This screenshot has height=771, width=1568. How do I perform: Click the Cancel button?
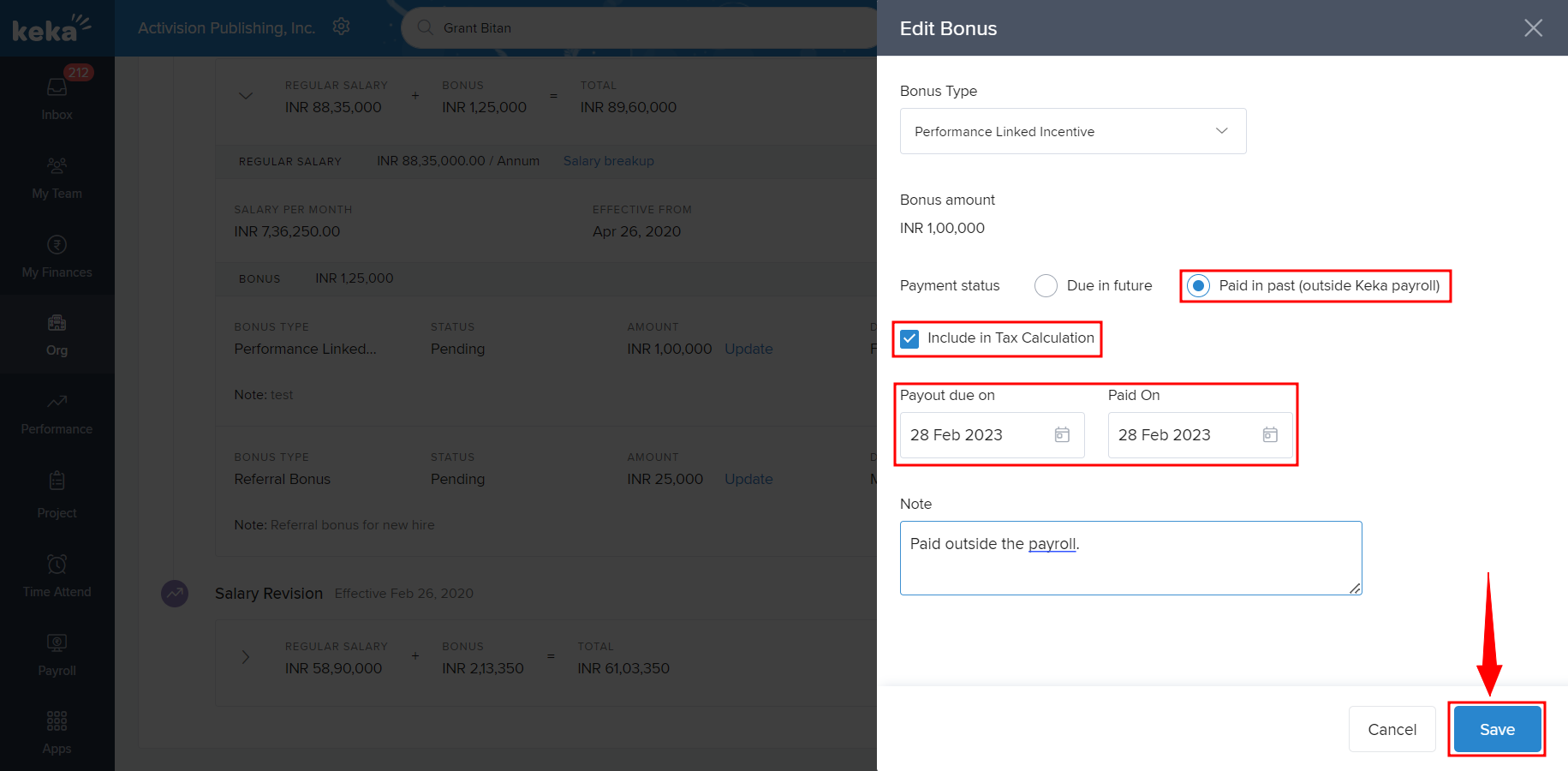(1392, 729)
